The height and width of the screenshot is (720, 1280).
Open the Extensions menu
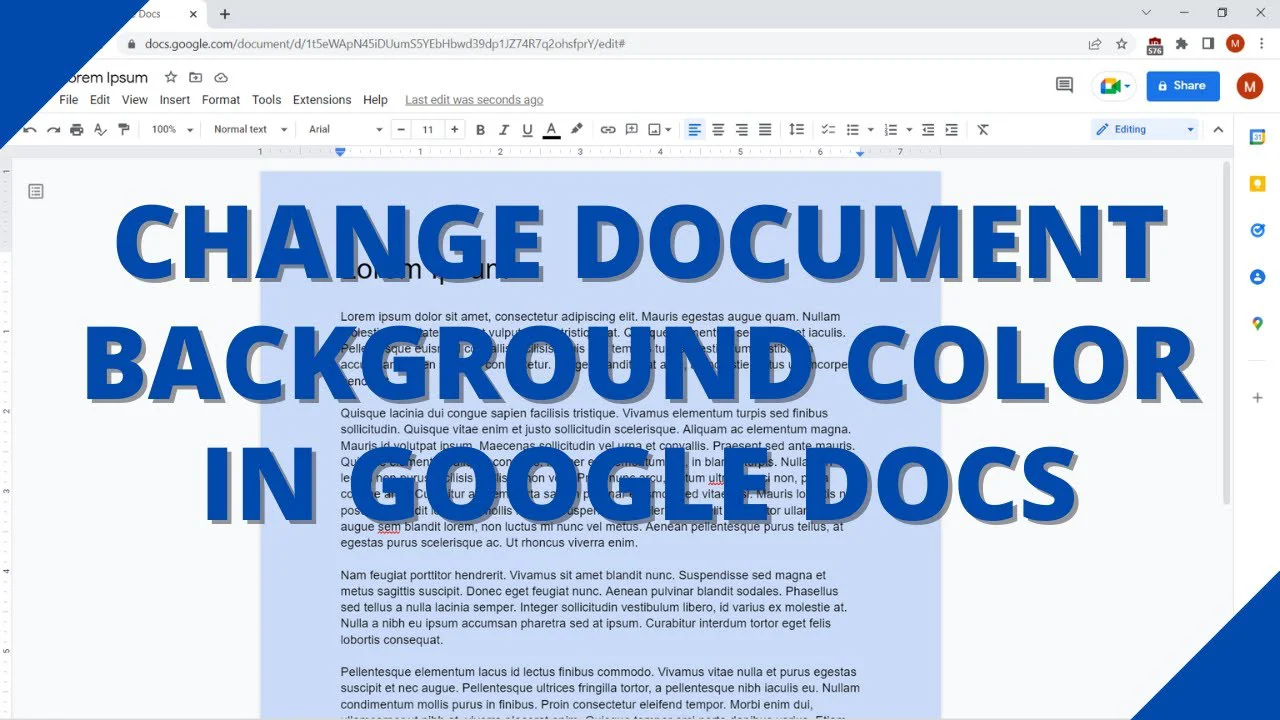point(322,100)
